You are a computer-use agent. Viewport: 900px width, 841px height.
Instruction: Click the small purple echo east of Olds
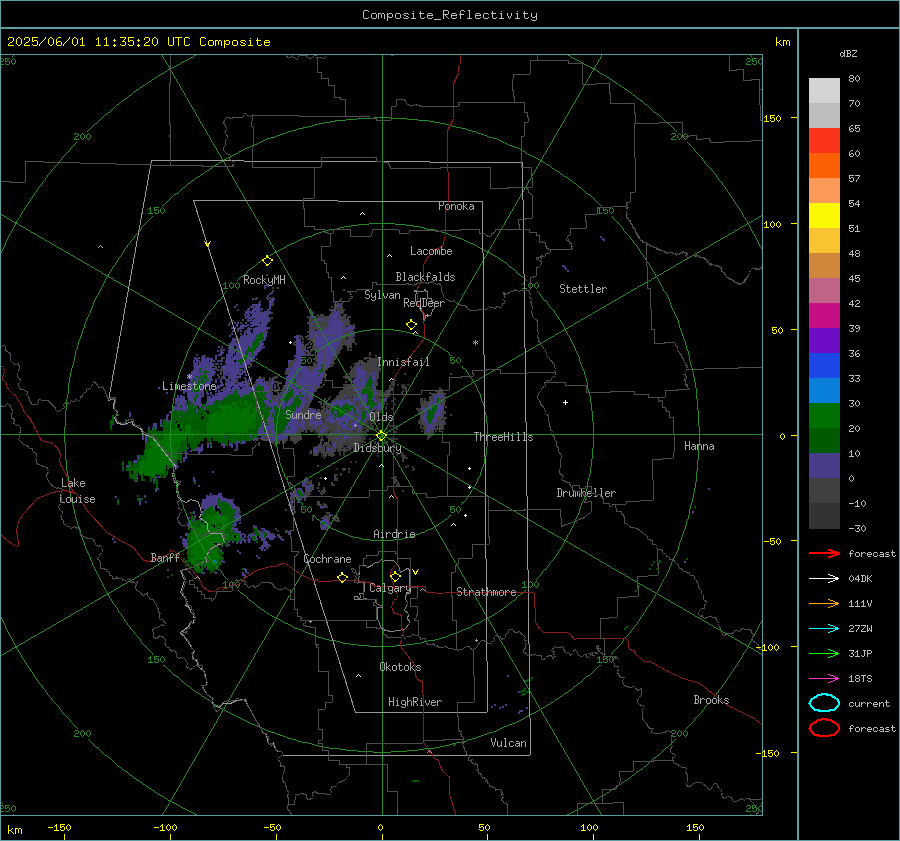[432, 412]
